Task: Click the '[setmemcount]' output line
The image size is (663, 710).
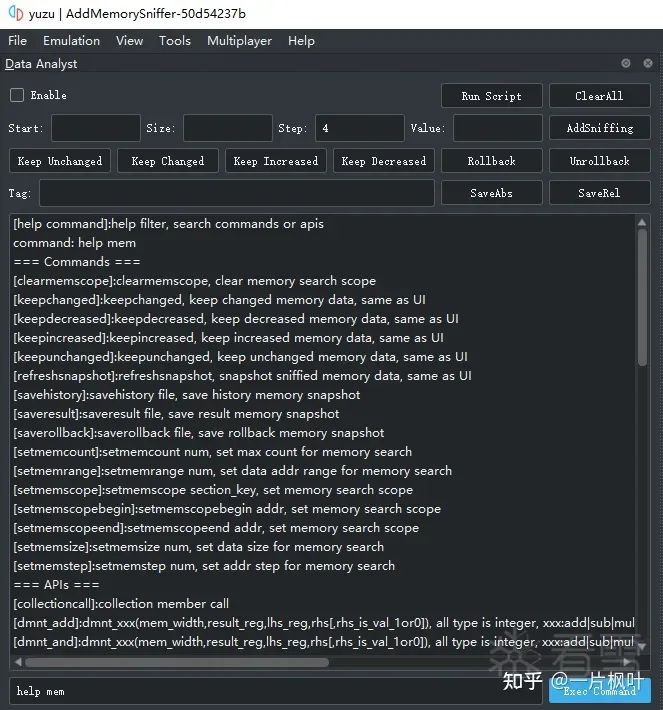Action: point(212,452)
